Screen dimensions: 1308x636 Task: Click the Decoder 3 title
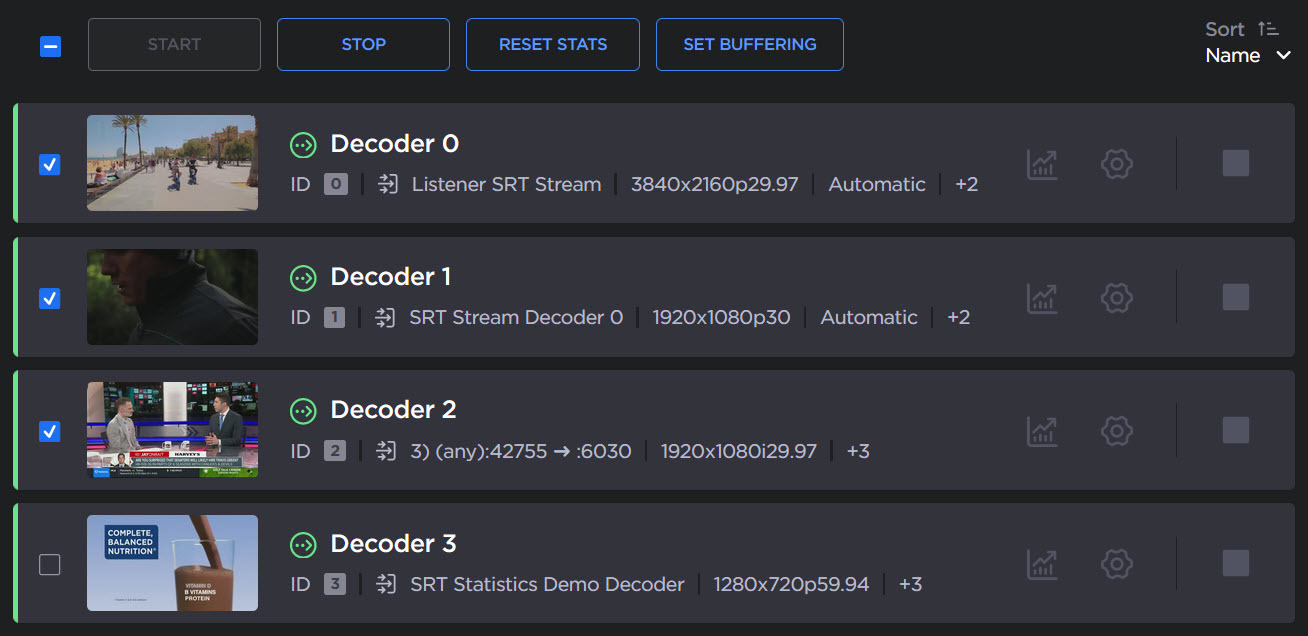point(393,544)
